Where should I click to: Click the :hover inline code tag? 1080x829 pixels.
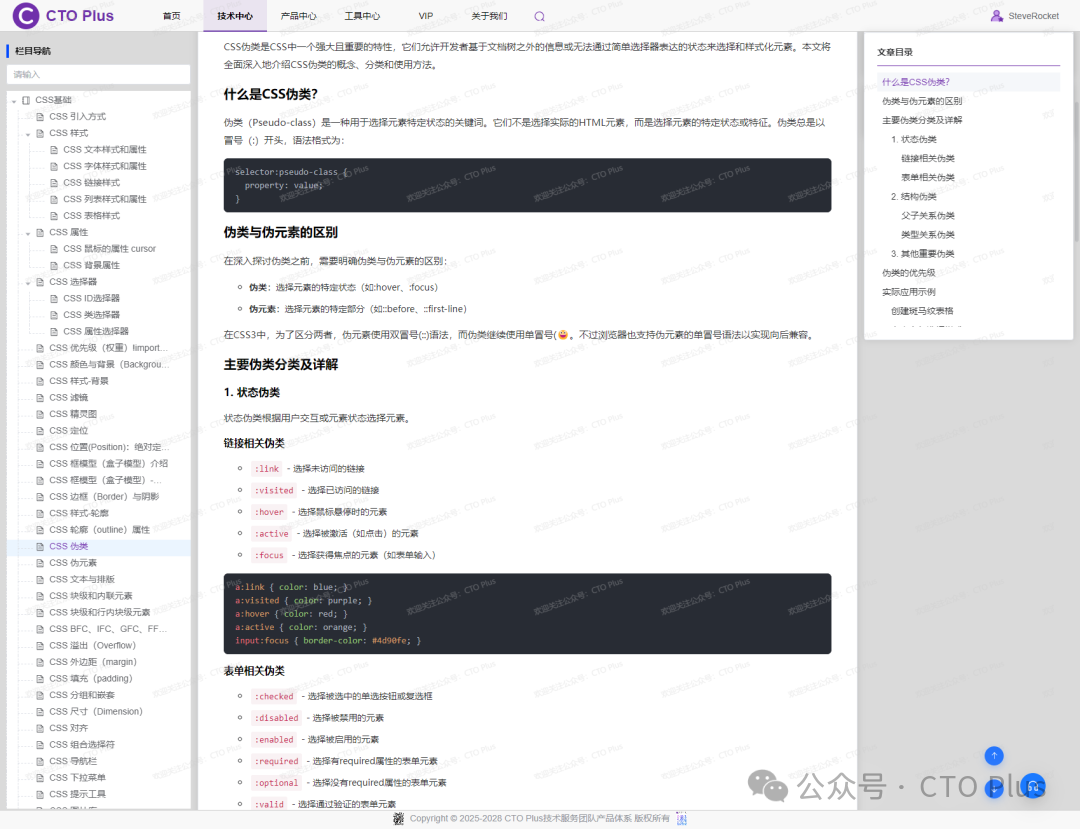tap(269, 512)
